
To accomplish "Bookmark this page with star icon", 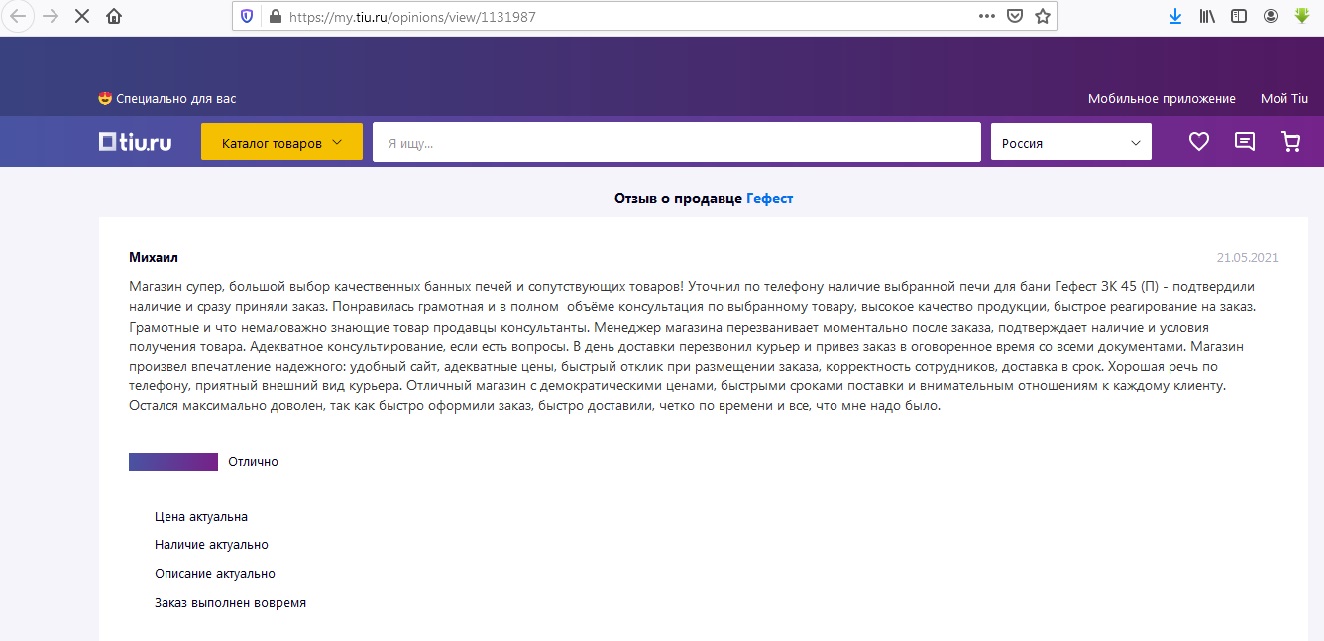I will 1042,16.
